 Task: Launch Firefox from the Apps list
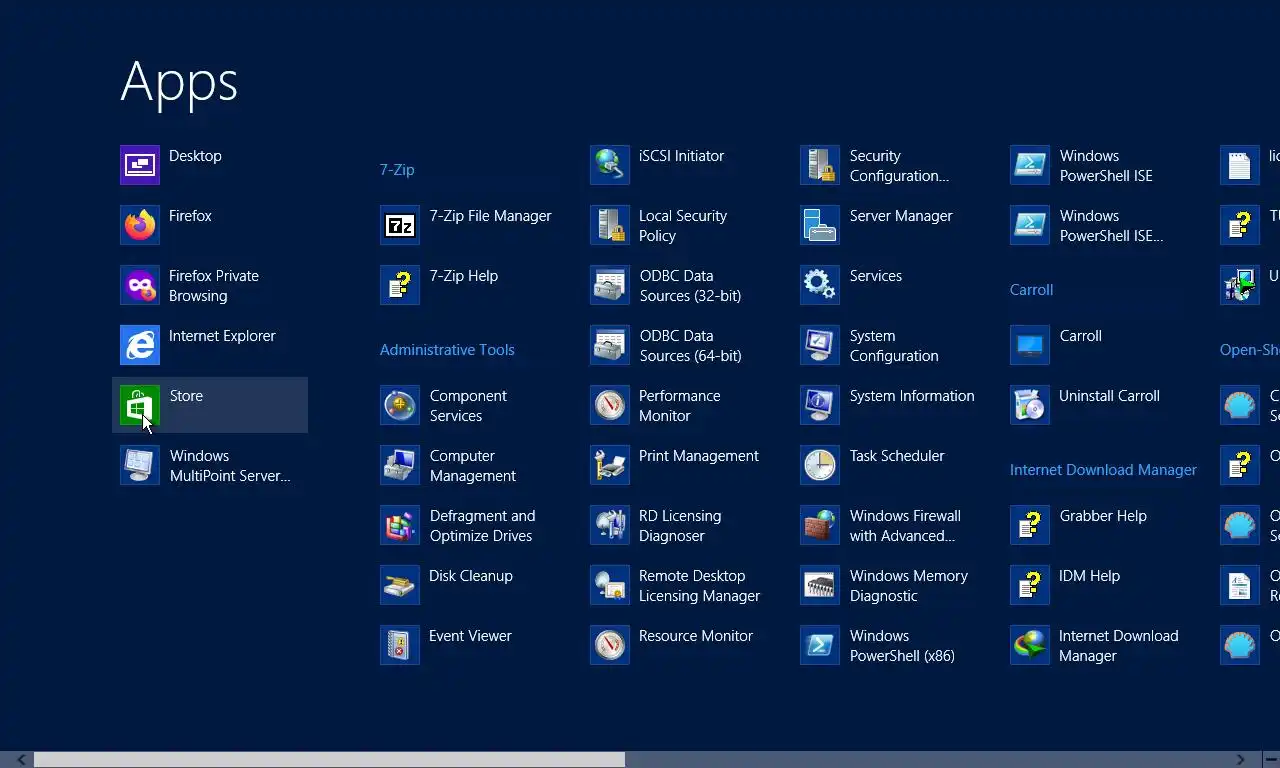[x=140, y=225]
